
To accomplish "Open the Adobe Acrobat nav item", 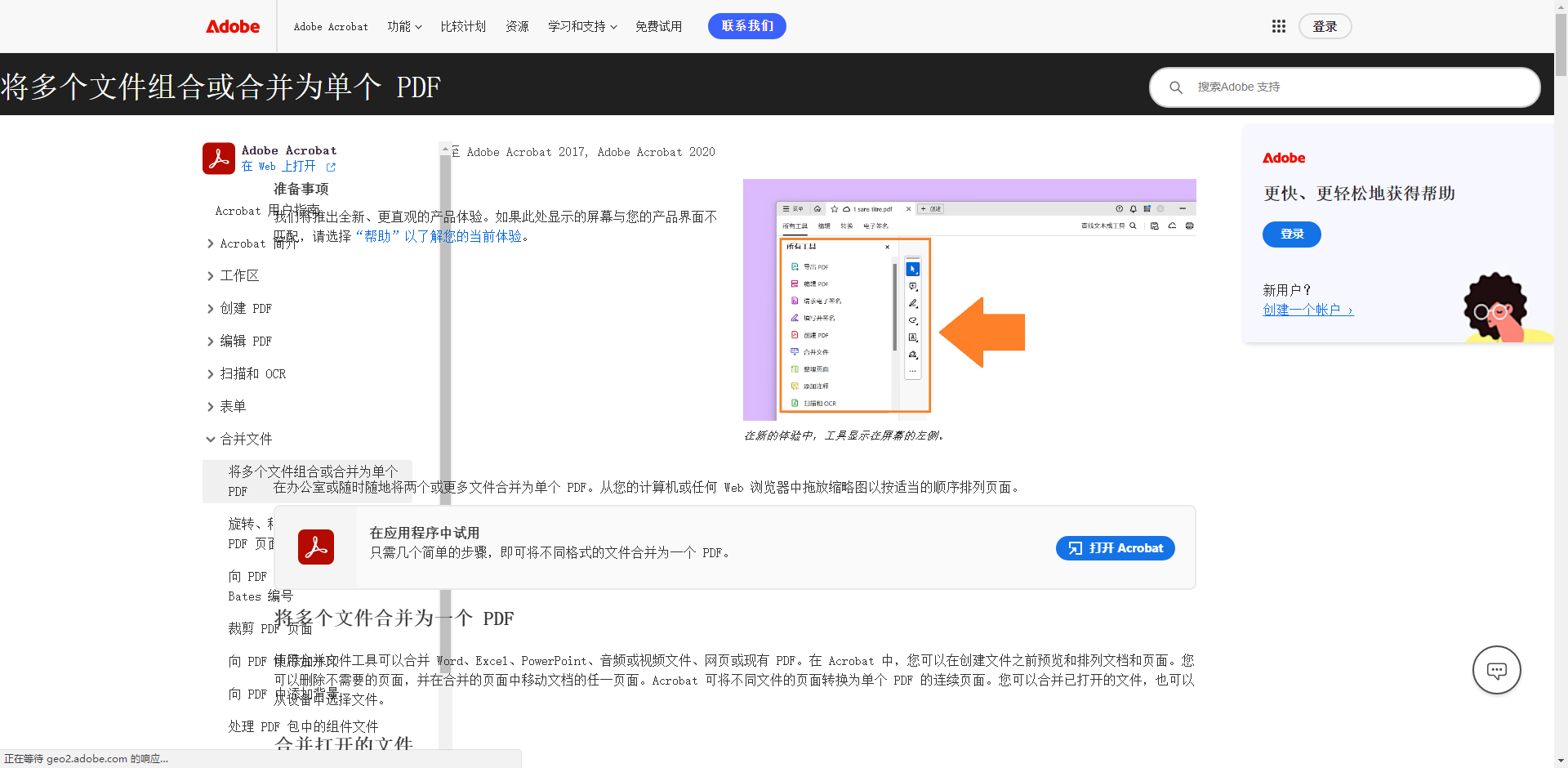I will (331, 26).
